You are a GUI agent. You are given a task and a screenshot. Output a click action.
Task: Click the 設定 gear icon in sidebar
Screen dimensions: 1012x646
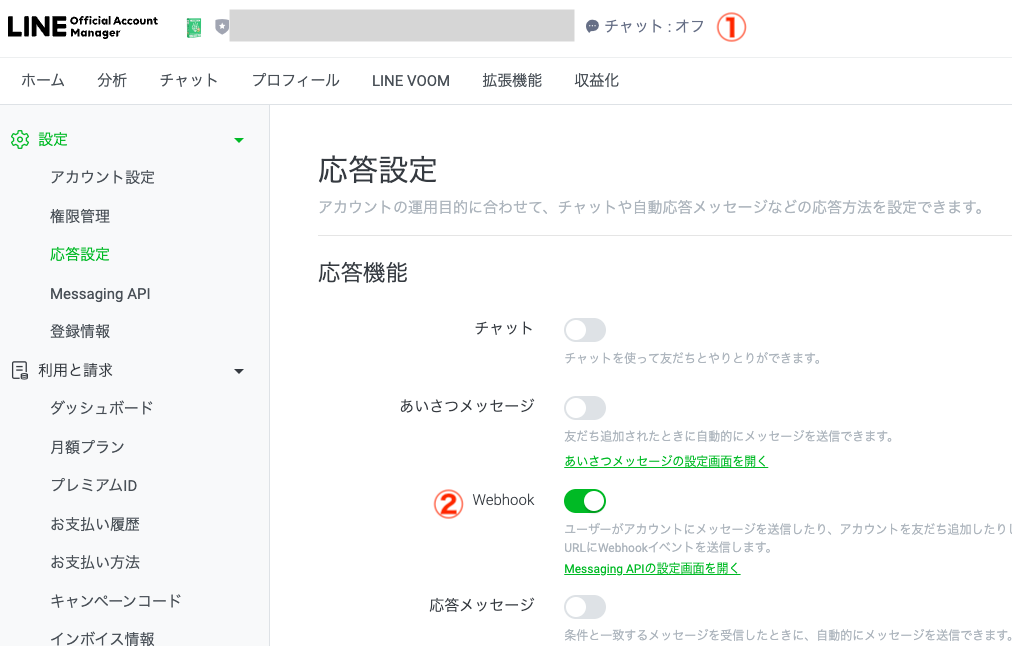pyautogui.click(x=20, y=139)
